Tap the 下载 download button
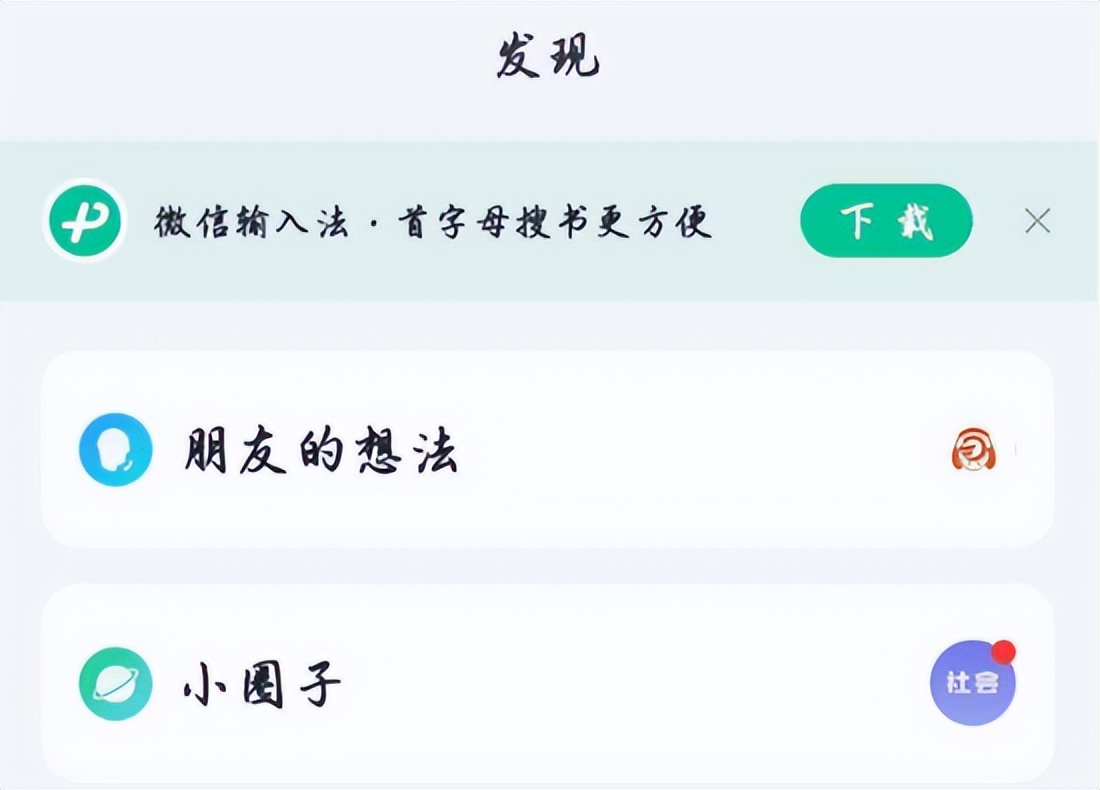Image resolution: width=1100 pixels, height=790 pixels. click(886, 220)
